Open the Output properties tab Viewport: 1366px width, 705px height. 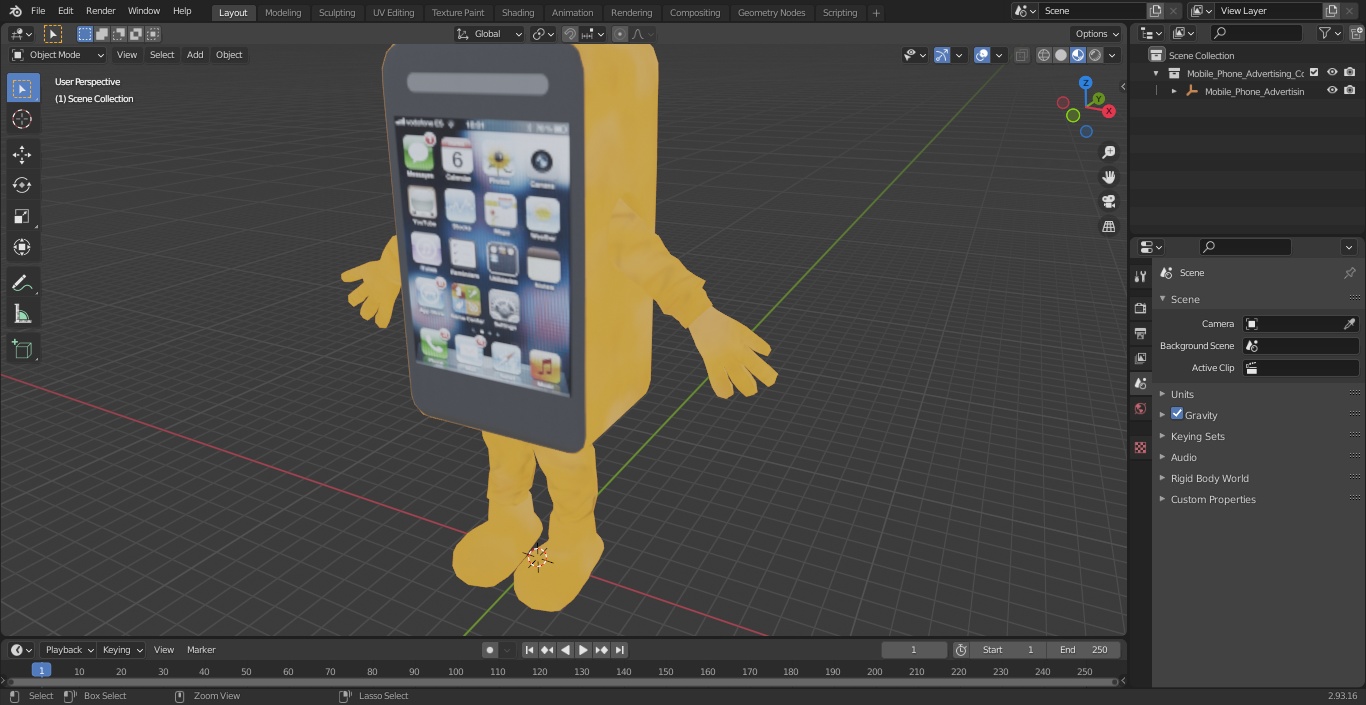(x=1140, y=333)
